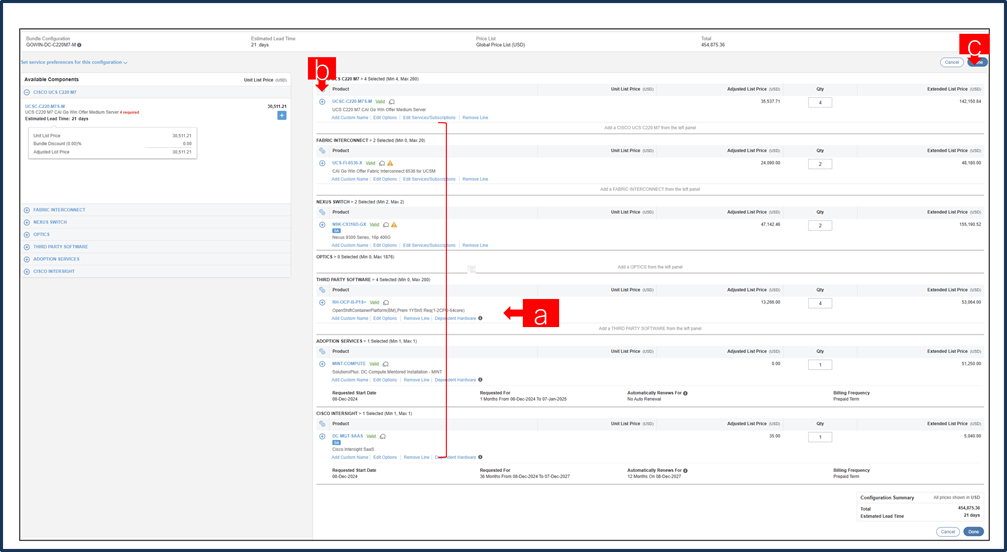Click Edit Options for UCSC-C220-M7S-M
Viewport: 1007px width, 552px height.
click(x=385, y=118)
